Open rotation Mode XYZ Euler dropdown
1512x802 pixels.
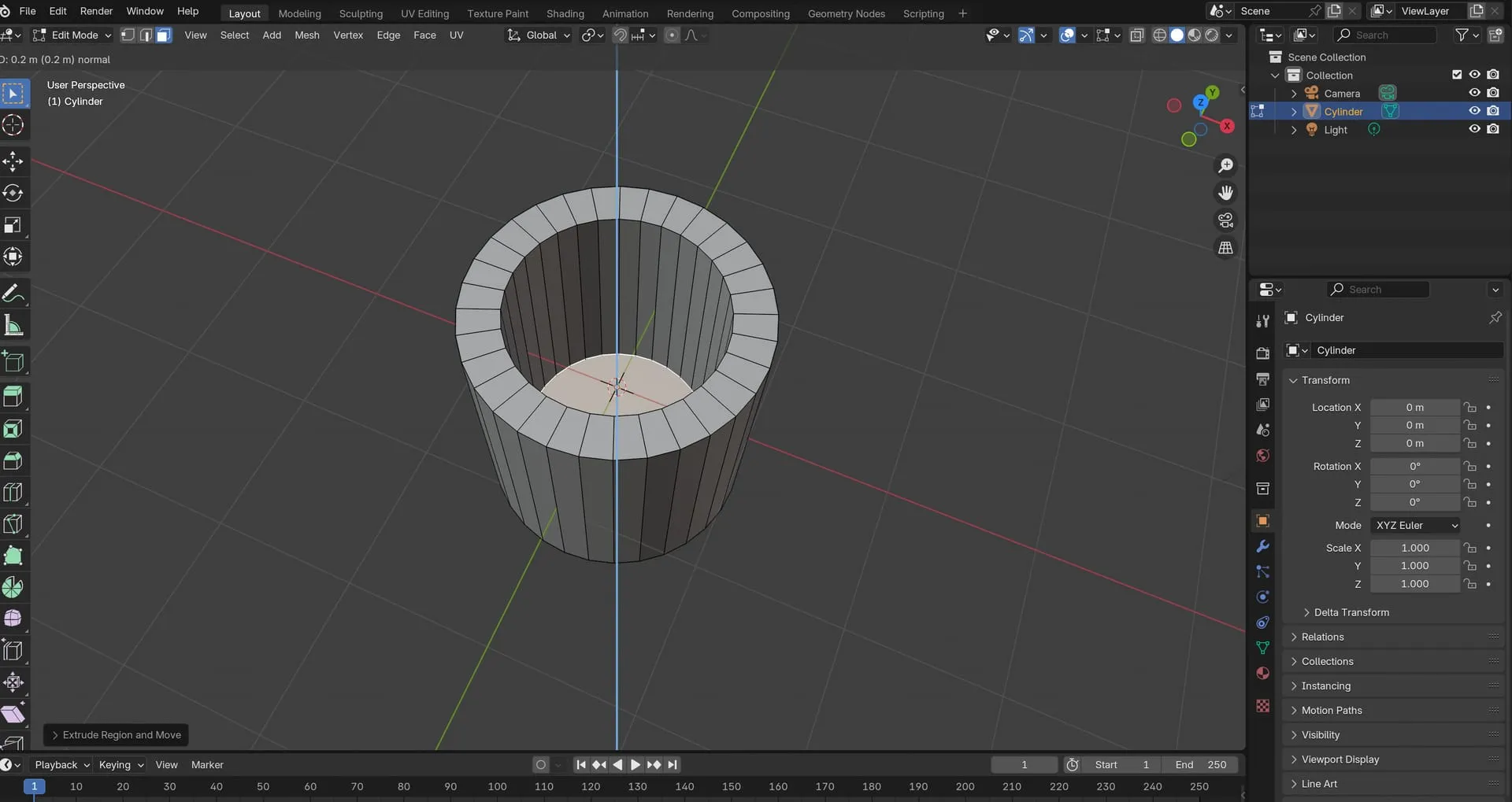[x=1416, y=525]
